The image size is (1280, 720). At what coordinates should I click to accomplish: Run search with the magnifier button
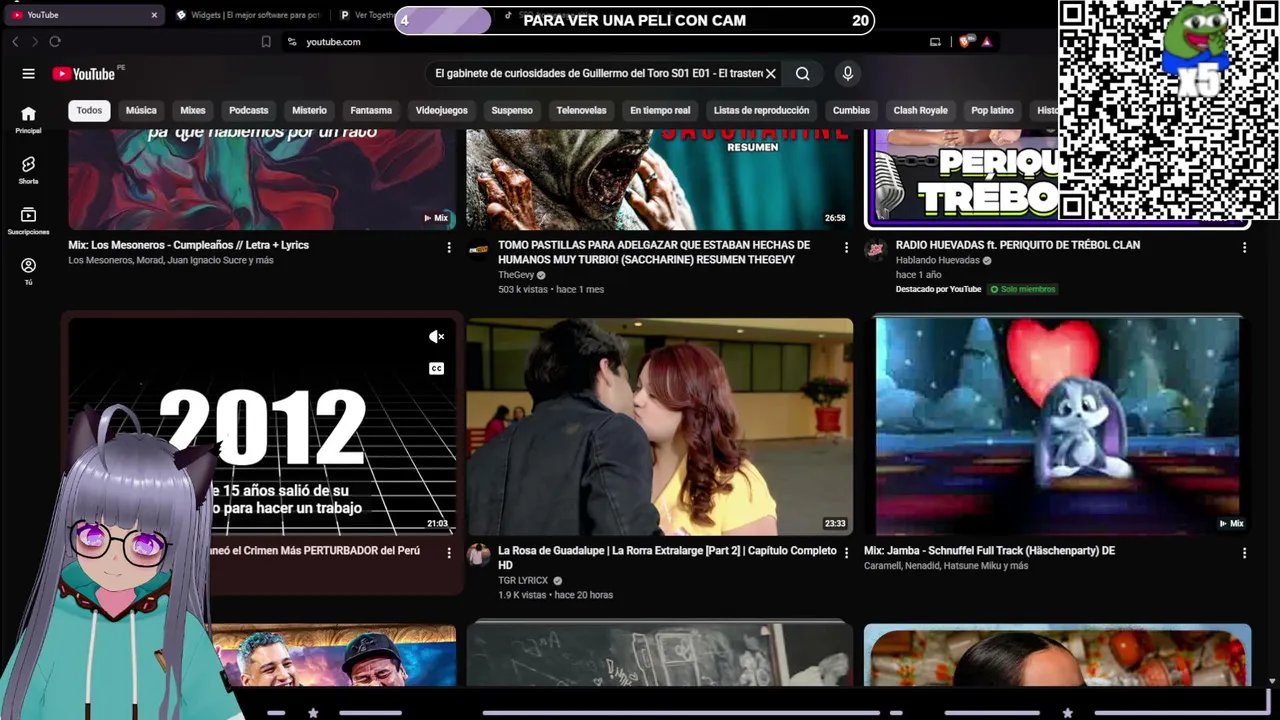(x=802, y=73)
